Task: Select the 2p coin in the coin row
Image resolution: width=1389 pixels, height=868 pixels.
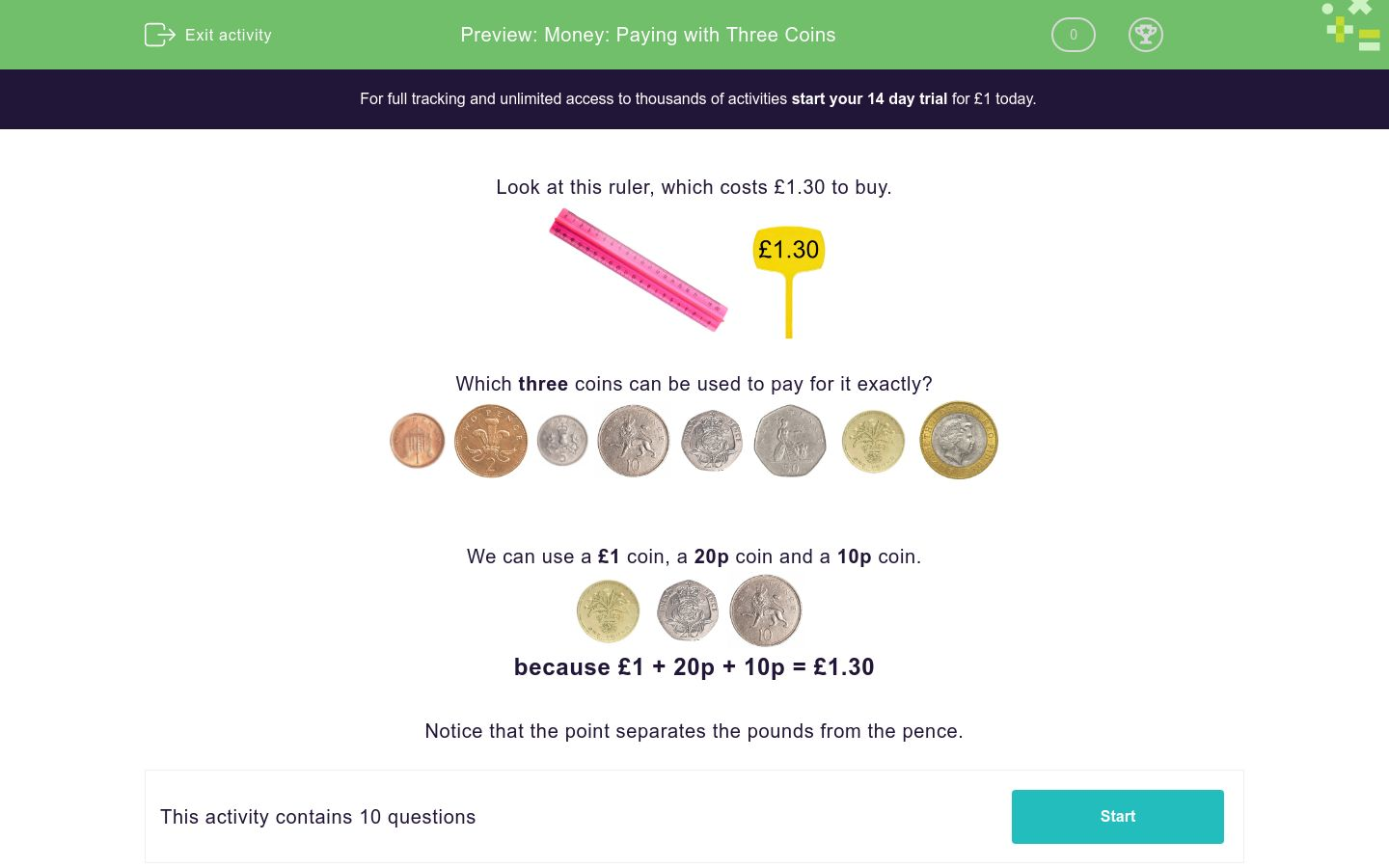Action: tap(491, 441)
